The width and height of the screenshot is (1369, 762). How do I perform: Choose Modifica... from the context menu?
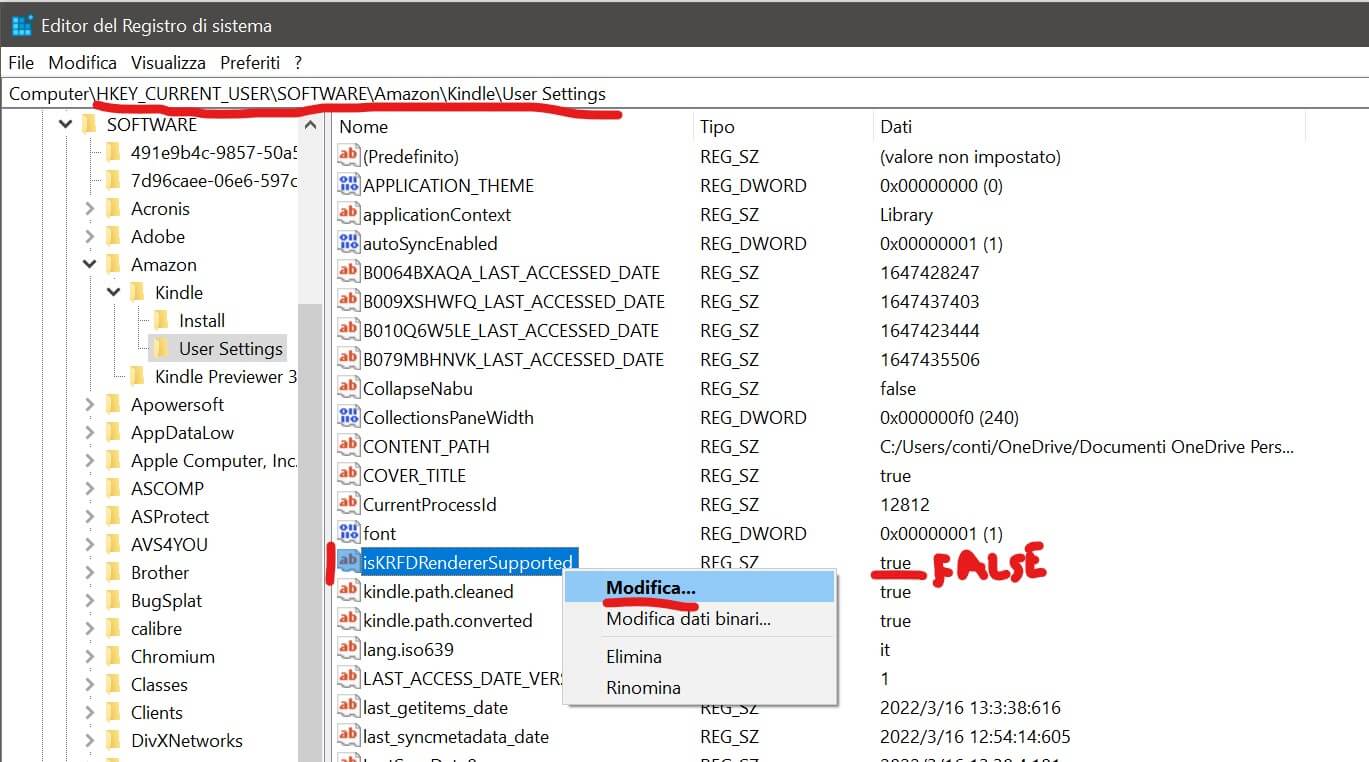[651, 587]
